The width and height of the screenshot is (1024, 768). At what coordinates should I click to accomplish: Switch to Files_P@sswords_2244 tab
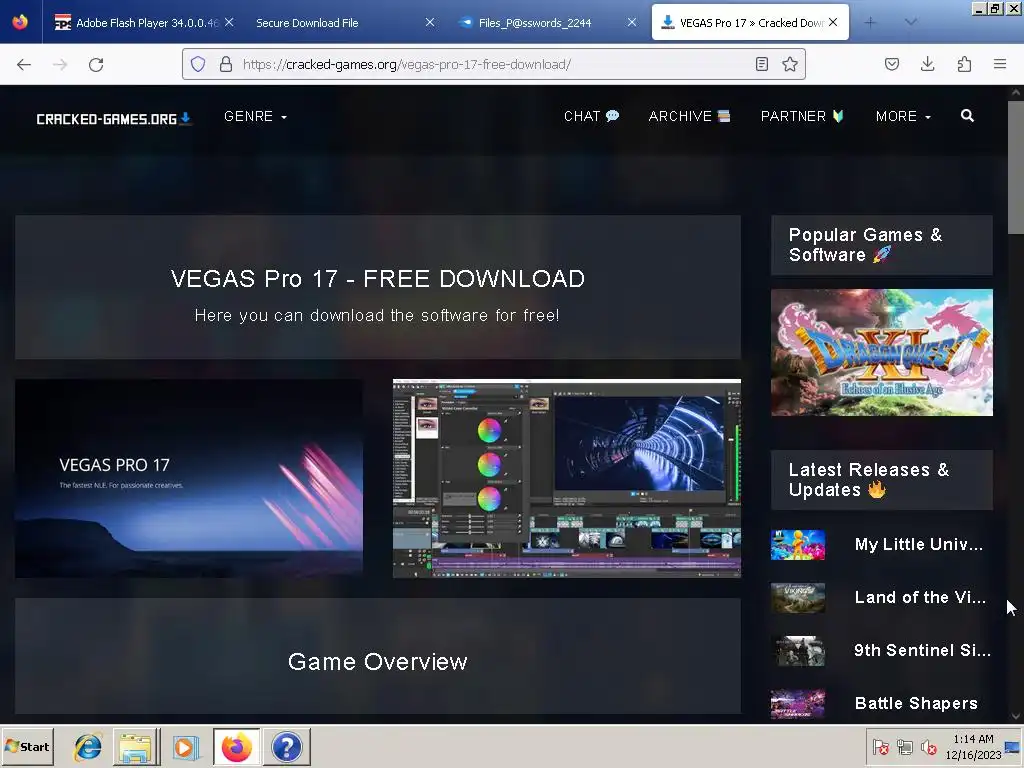[x=535, y=23]
